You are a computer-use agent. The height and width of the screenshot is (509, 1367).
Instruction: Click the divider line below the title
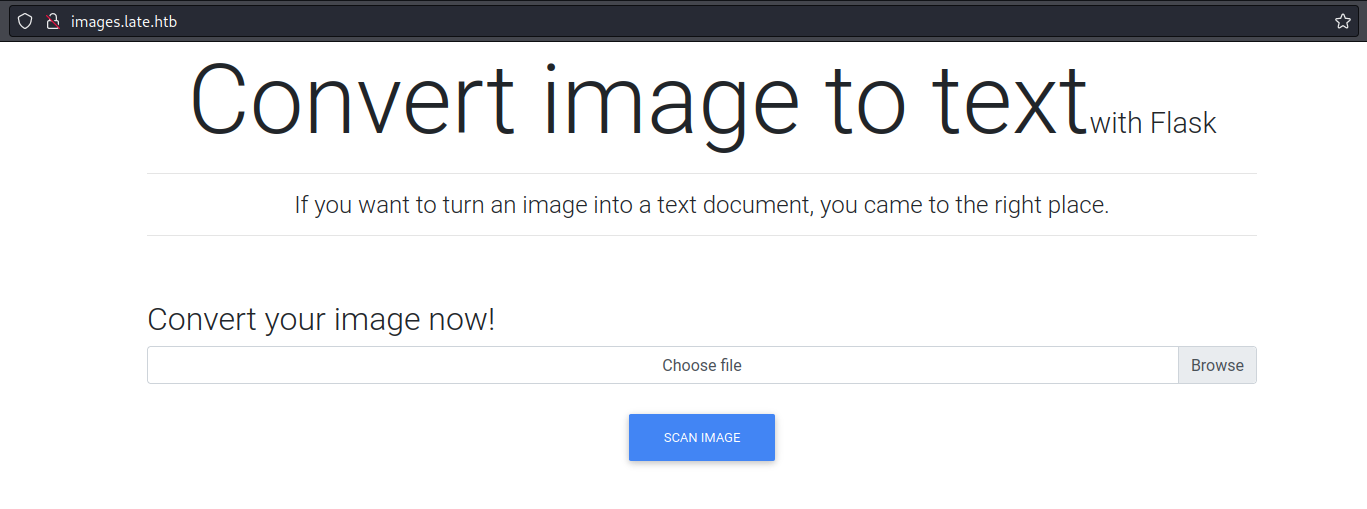pyautogui.click(x=701, y=174)
